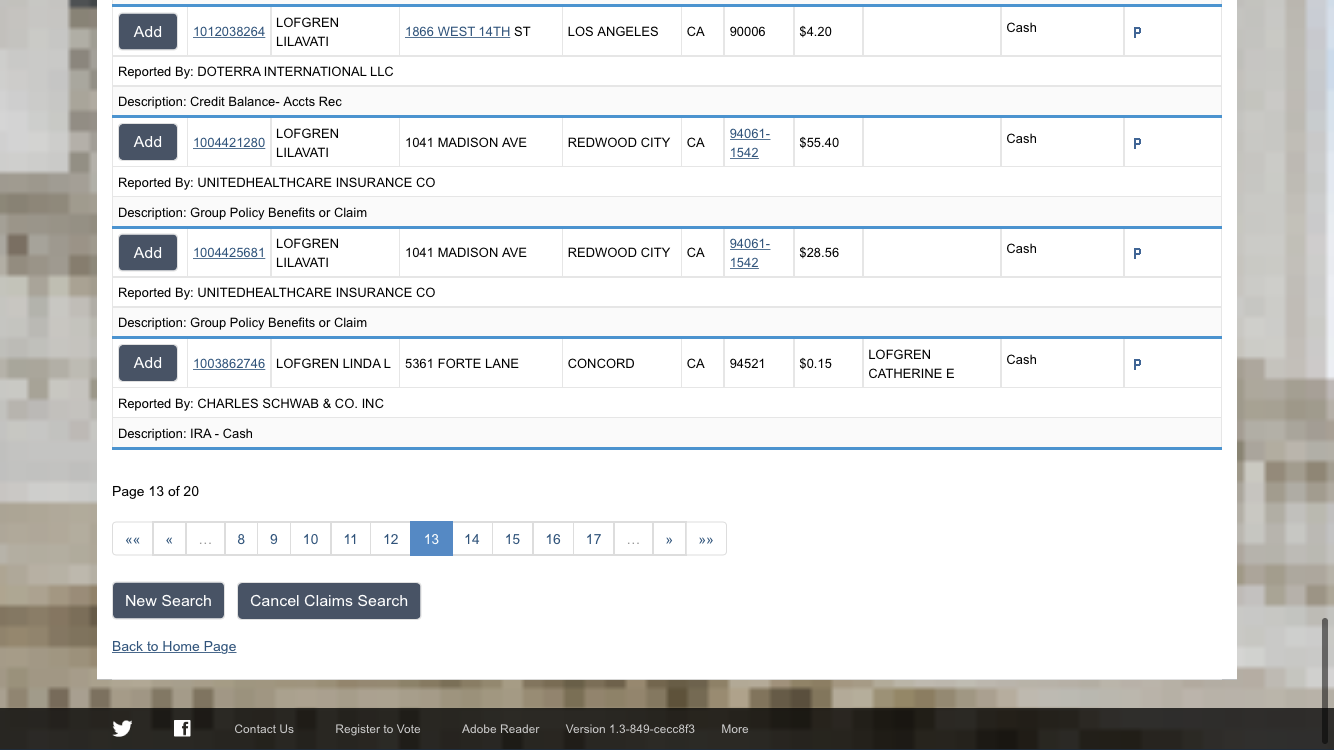Select Description IRA - Cash text
1334x750 pixels.
pos(185,434)
